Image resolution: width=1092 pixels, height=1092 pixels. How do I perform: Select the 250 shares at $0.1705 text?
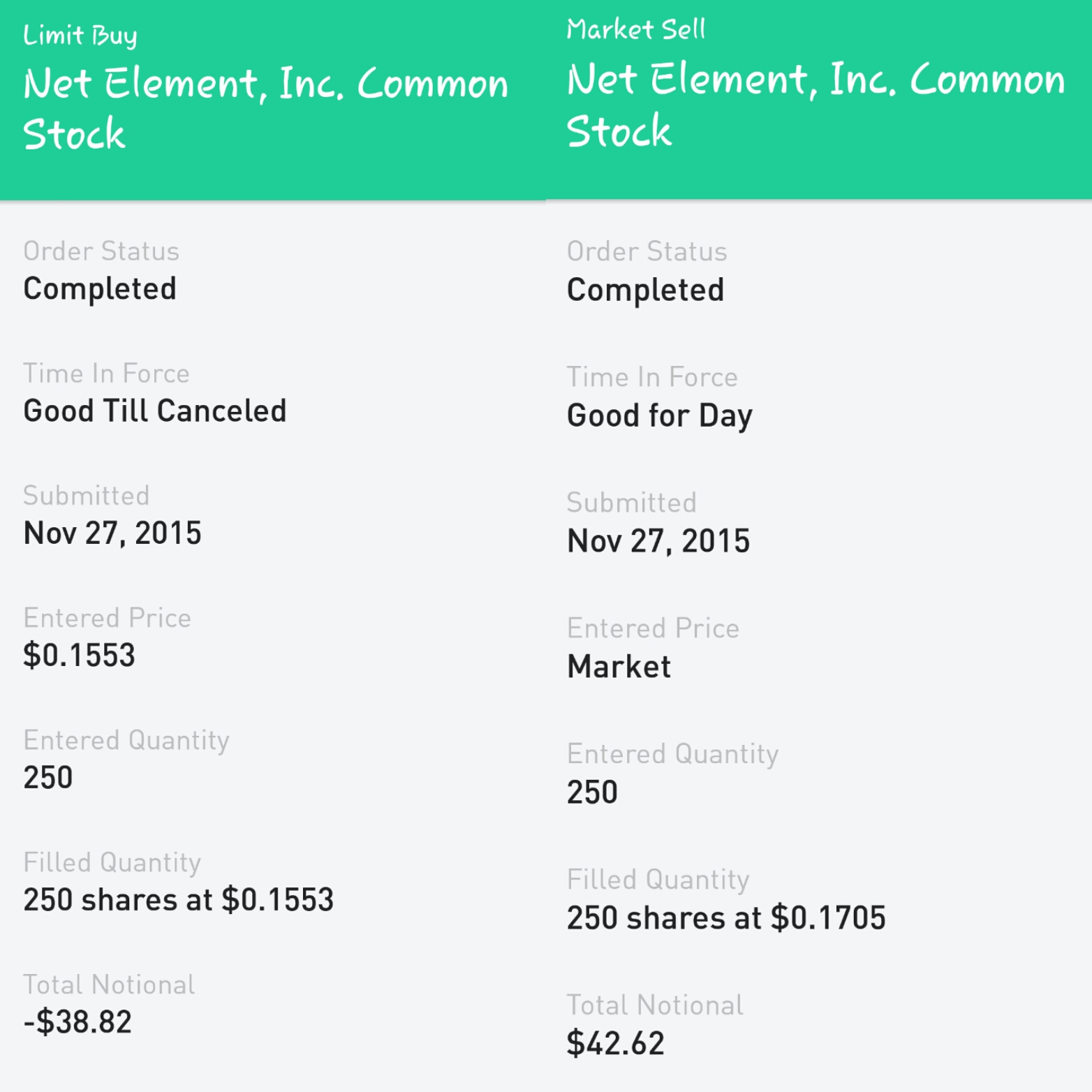click(726, 918)
